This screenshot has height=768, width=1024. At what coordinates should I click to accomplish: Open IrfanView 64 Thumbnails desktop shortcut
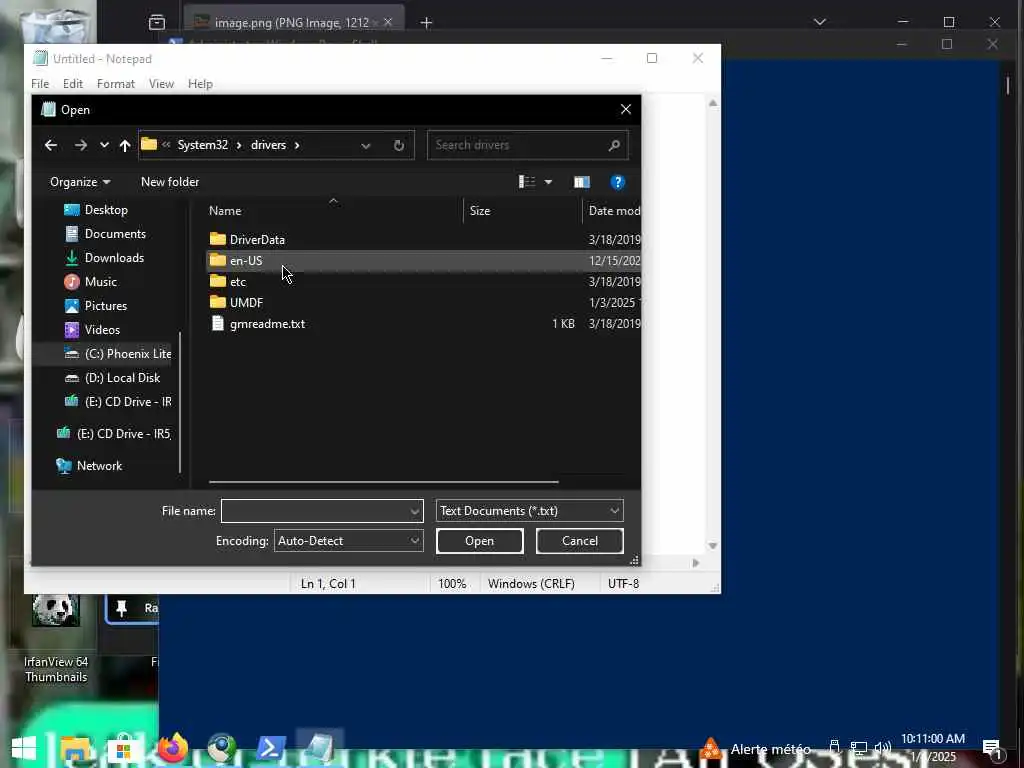[56, 637]
